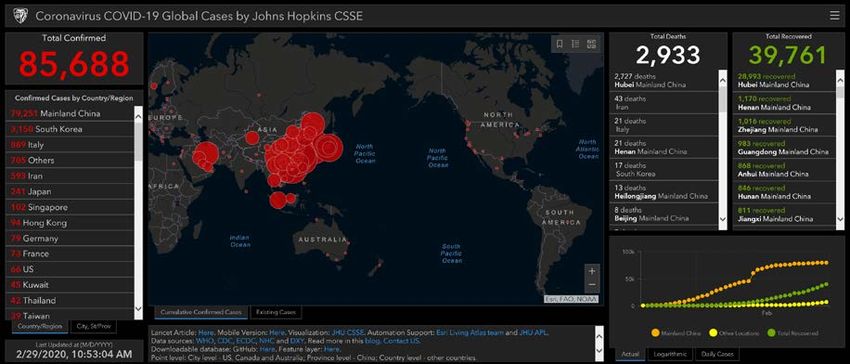Toggle the Mainland China legend series
The width and height of the screenshot is (850, 364).
(671, 333)
